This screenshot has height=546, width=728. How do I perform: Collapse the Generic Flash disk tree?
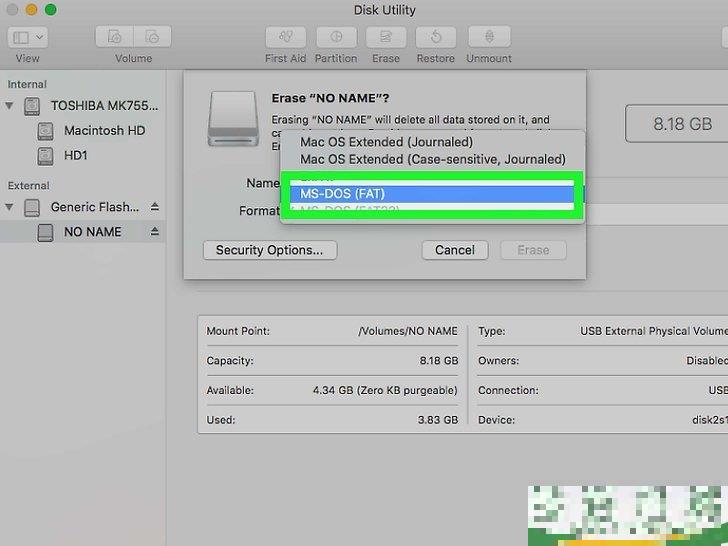click(x=10, y=207)
